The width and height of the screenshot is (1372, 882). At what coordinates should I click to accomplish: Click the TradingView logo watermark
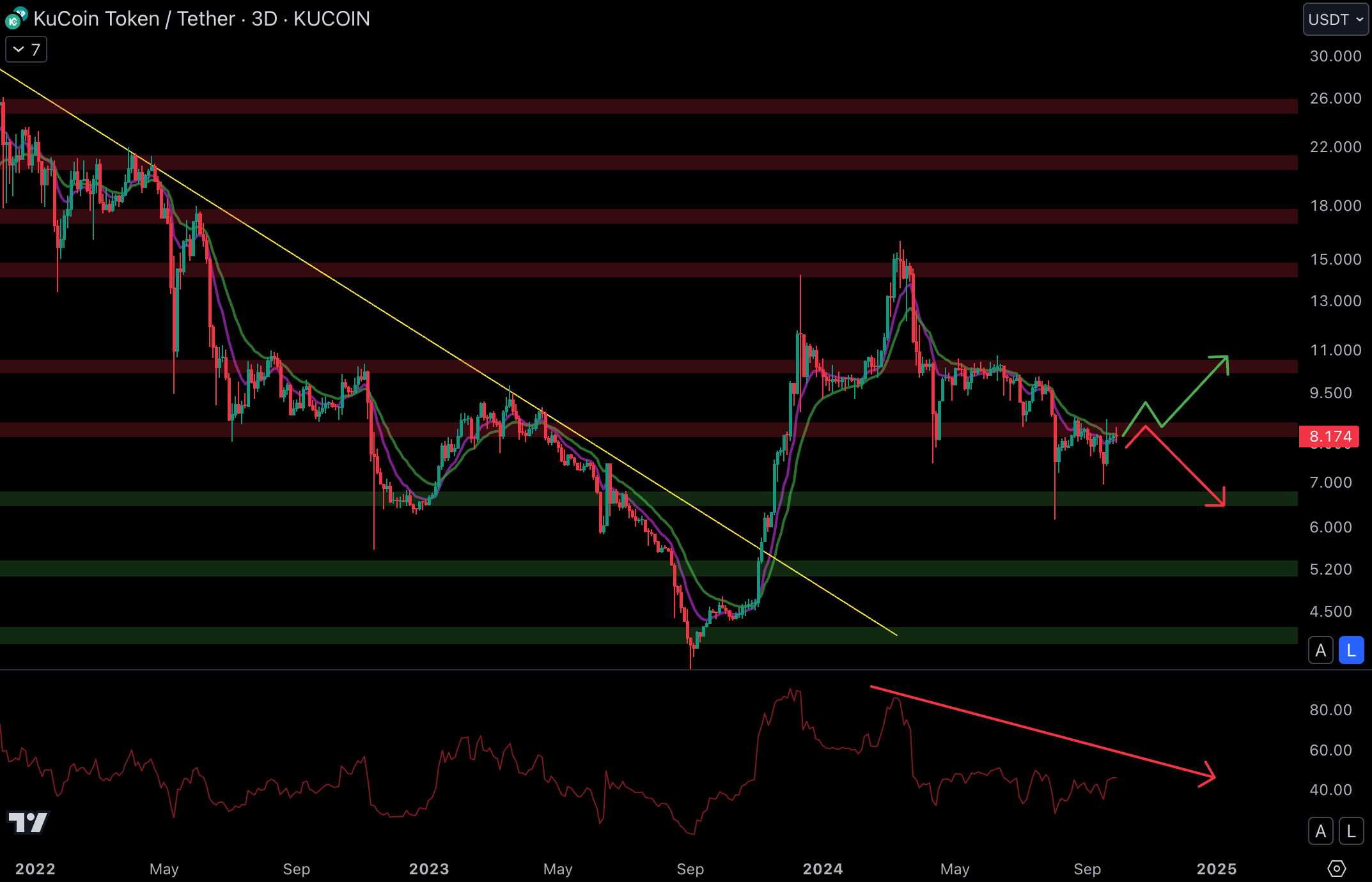click(x=28, y=823)
